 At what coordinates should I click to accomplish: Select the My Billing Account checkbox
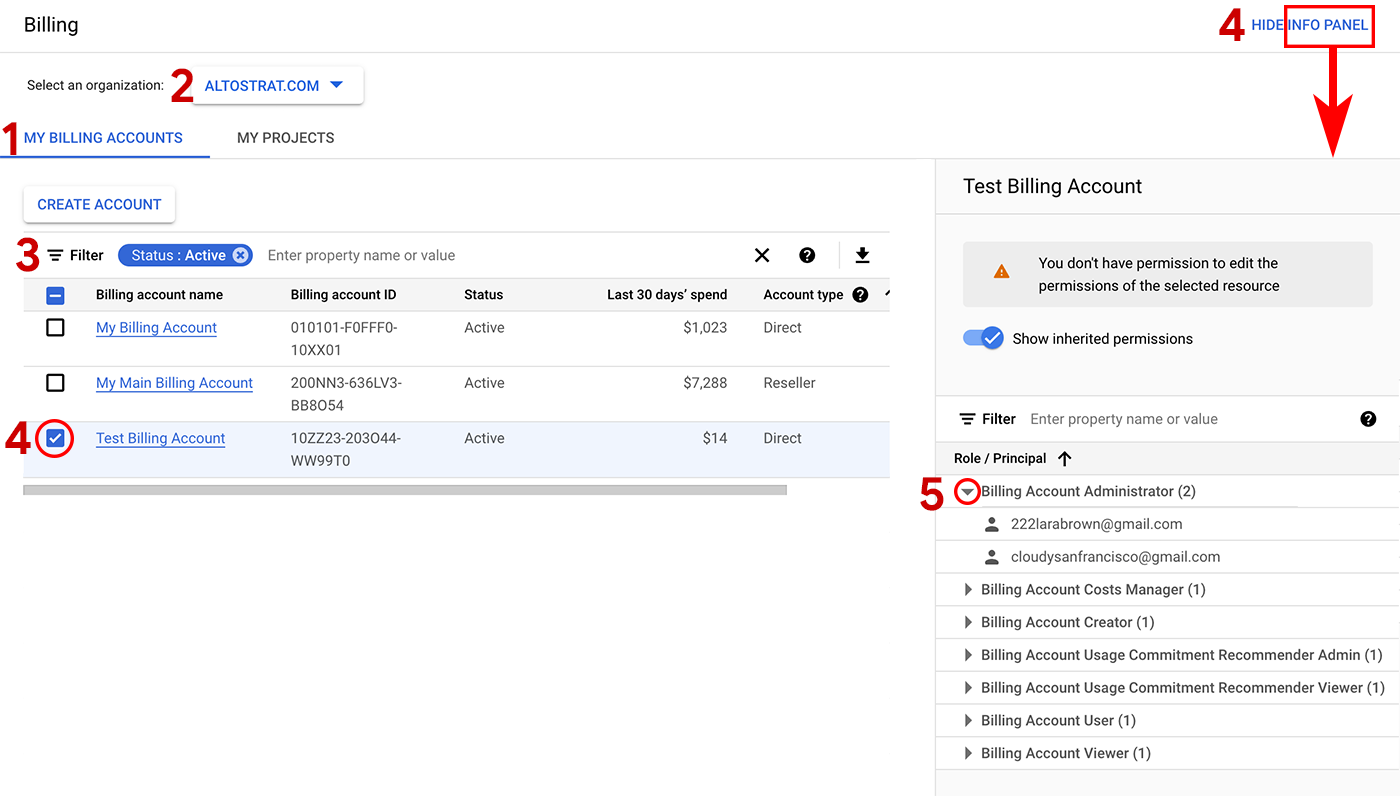coord(55,327)
